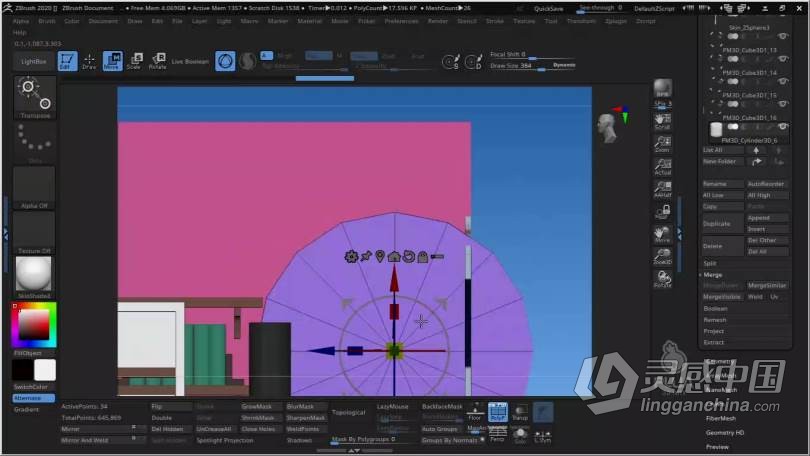Viewport: 810px width, 456px height.
Task: Open the Material menu
Action: 309,21
